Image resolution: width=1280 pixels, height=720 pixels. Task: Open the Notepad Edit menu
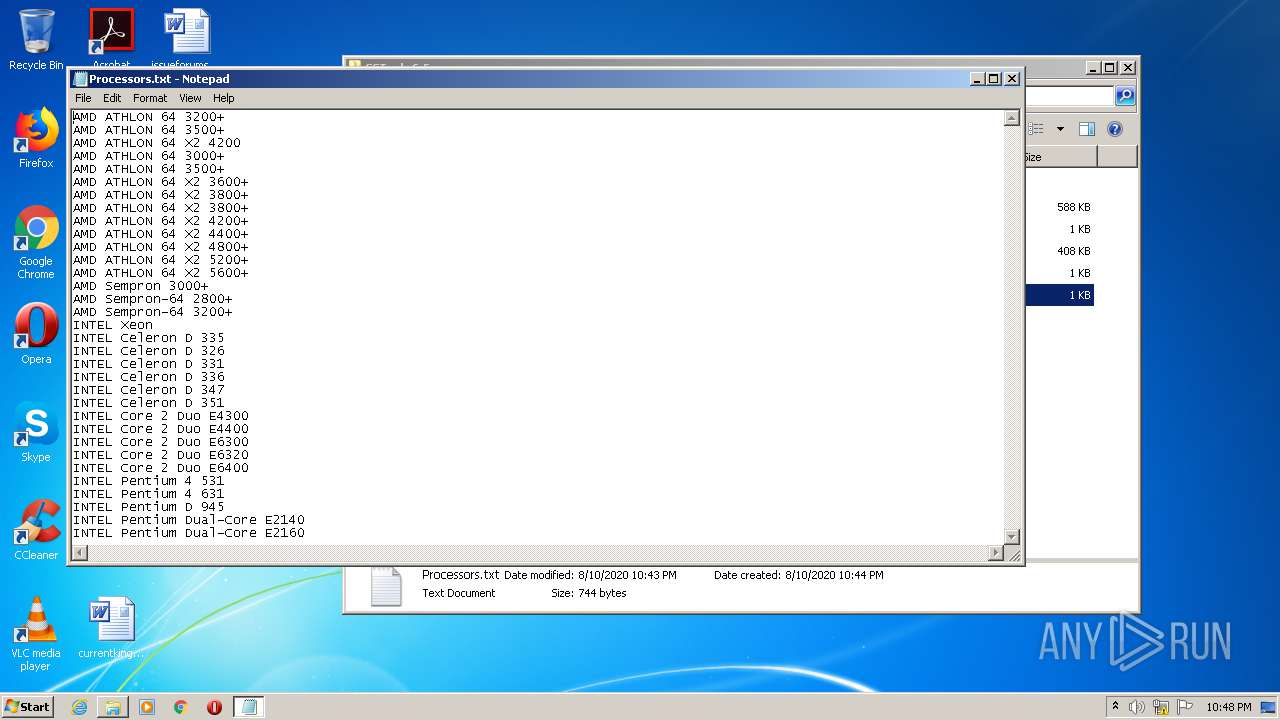coord(112,98)
